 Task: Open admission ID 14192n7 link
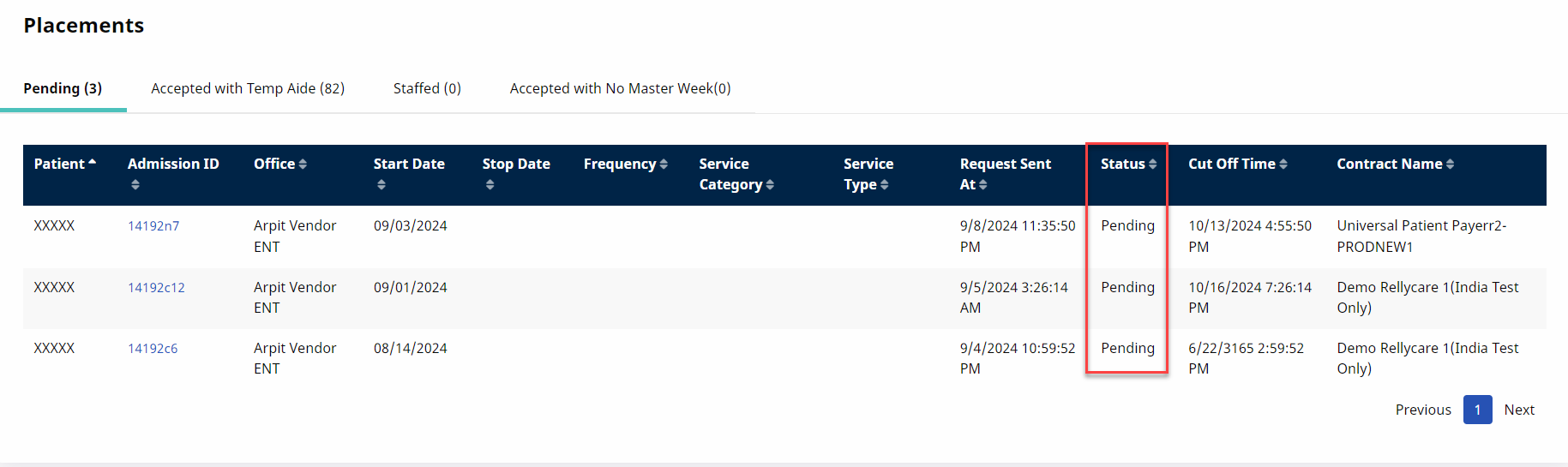[153, 226]
